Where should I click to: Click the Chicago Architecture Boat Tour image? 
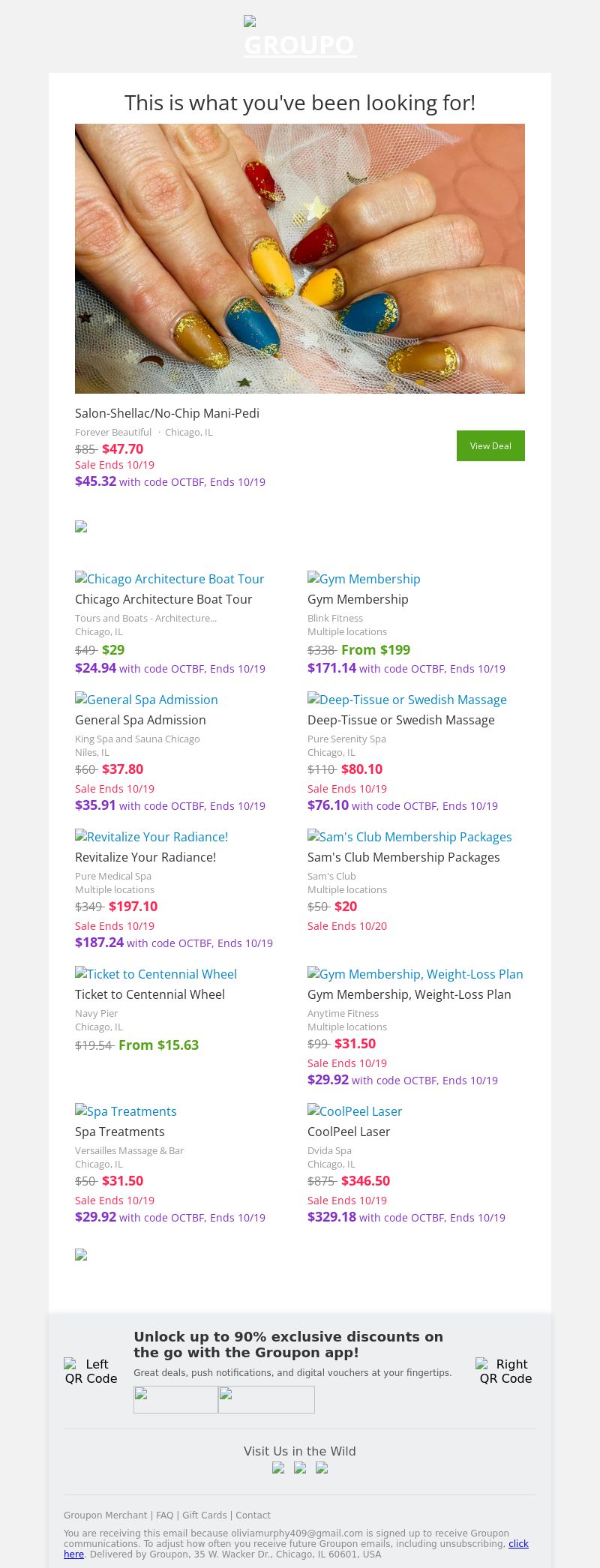click(x=169, y=579)
